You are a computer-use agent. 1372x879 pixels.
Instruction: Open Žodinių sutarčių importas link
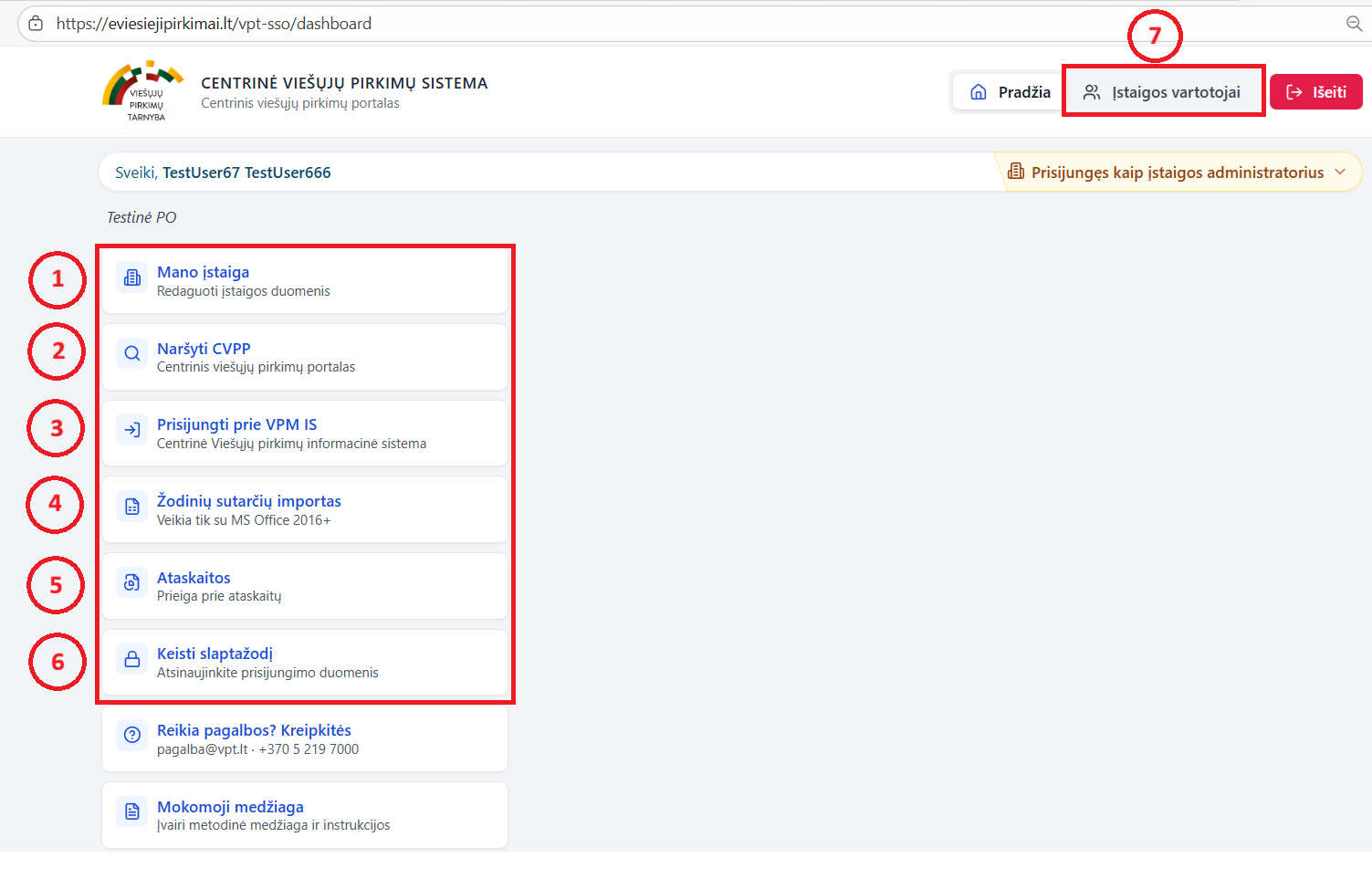pos(249,501)
